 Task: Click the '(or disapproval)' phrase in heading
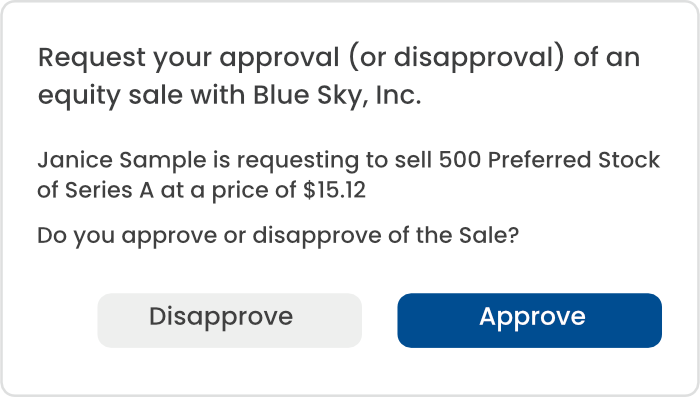(x=456, y=59)
